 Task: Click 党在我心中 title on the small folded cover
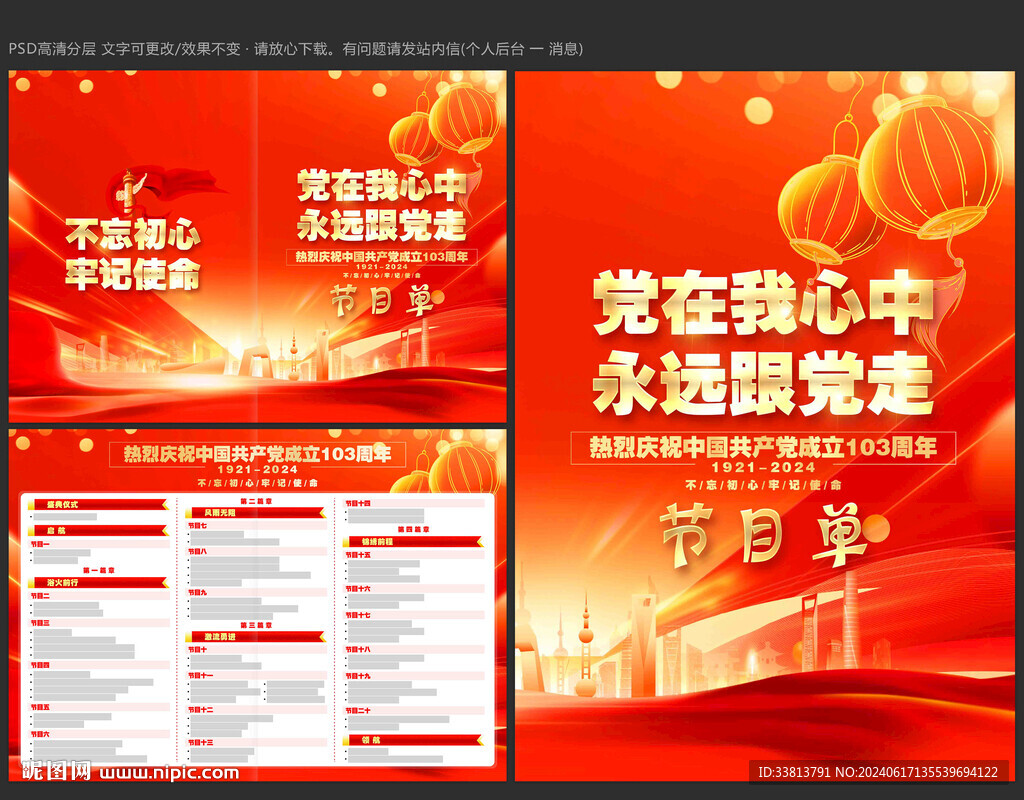pos(382,185)
